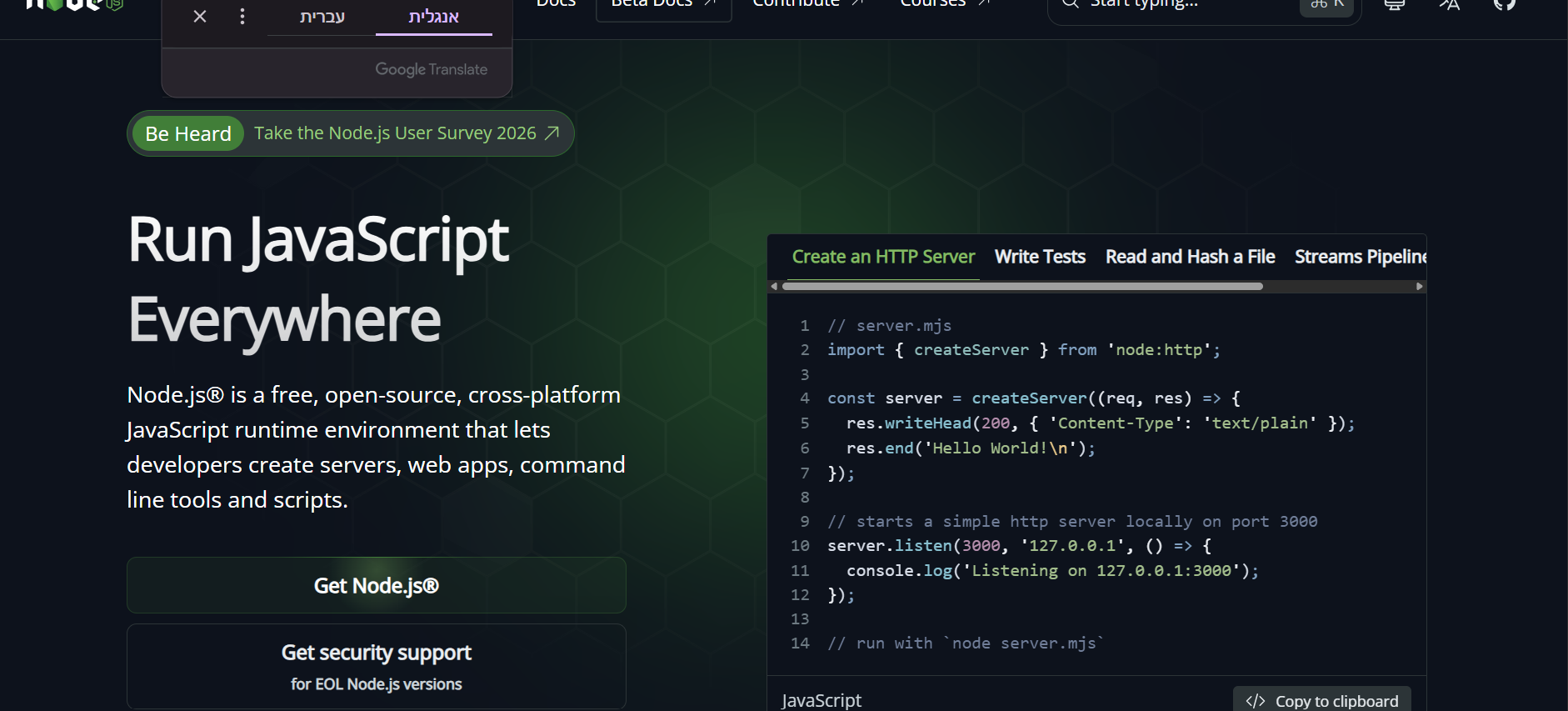Go to the Contribute nav link
The height and width of the screenshot is (711, 1568).
pyautogui.click(x=808, y=5)
